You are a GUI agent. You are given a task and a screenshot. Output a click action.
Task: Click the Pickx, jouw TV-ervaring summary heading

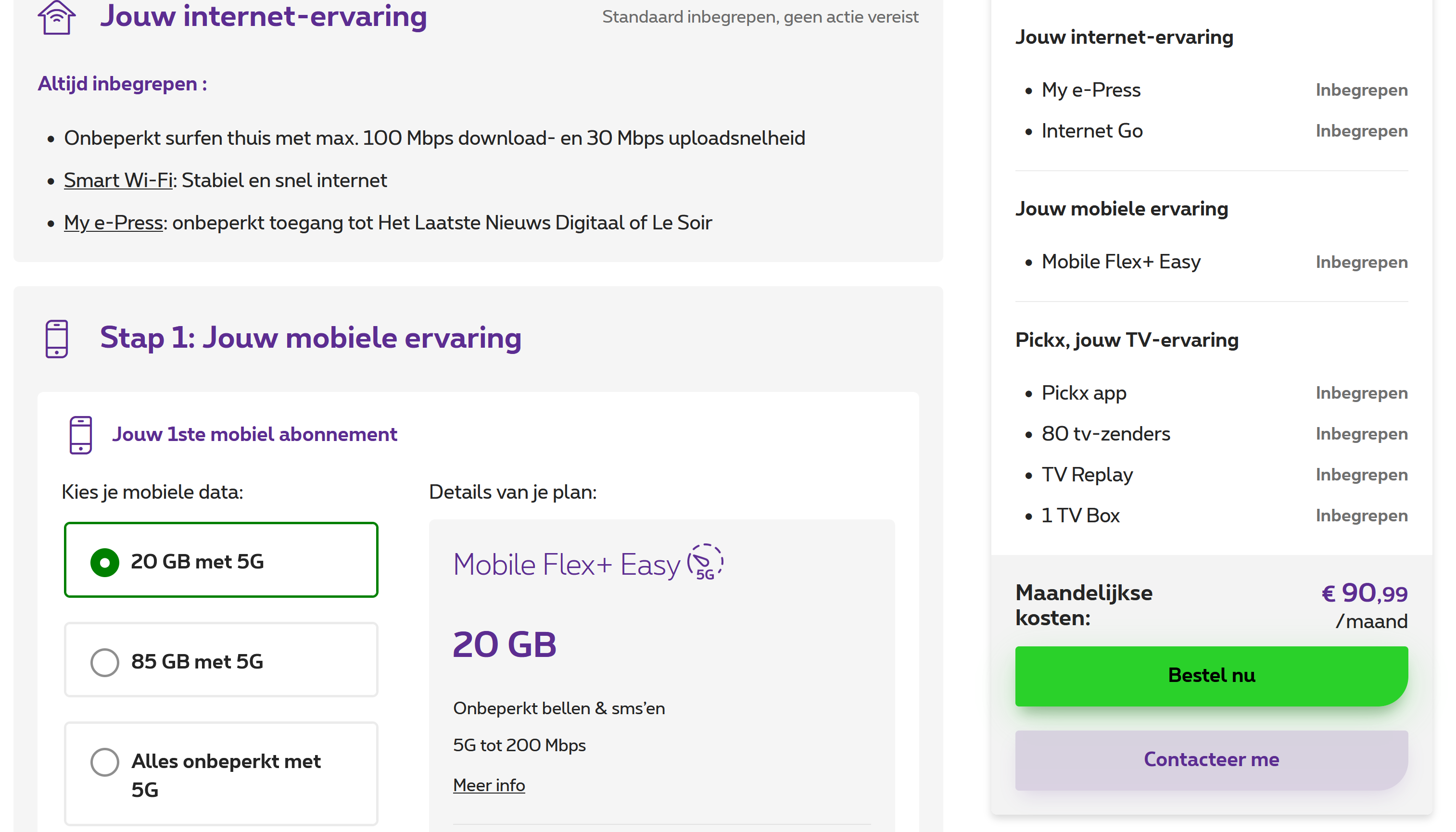point(1127,340)
